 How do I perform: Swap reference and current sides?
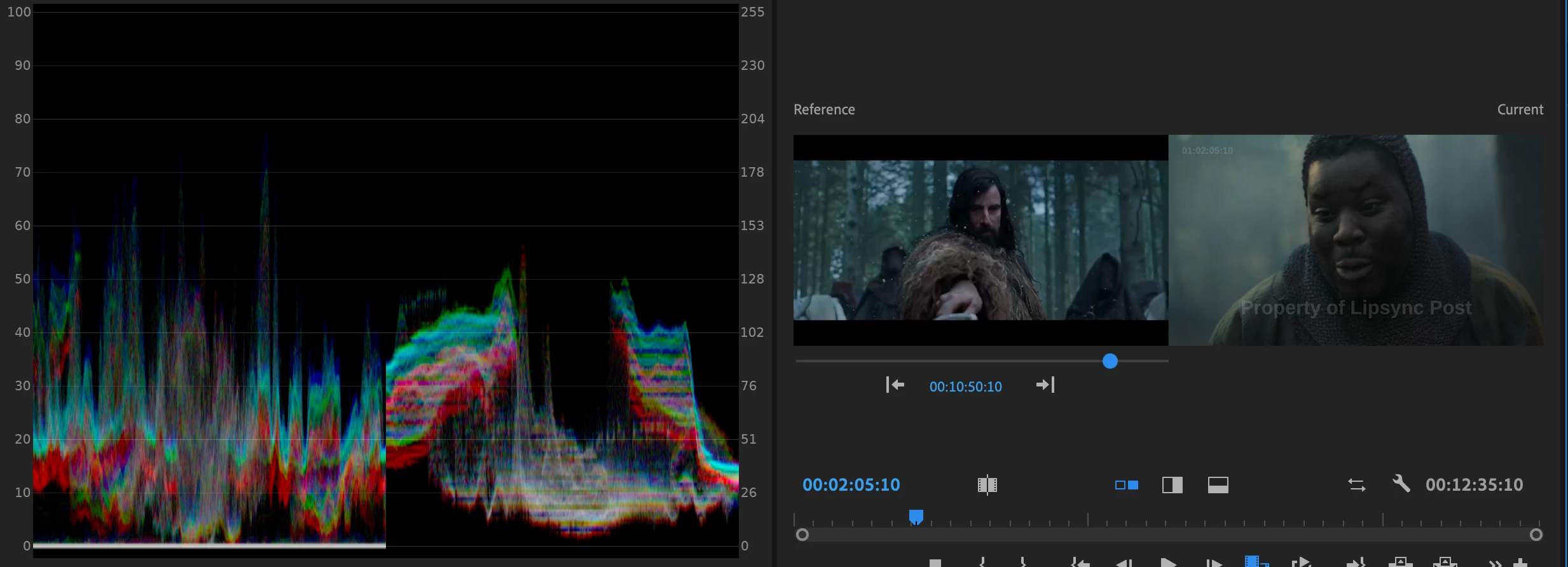1357,485
